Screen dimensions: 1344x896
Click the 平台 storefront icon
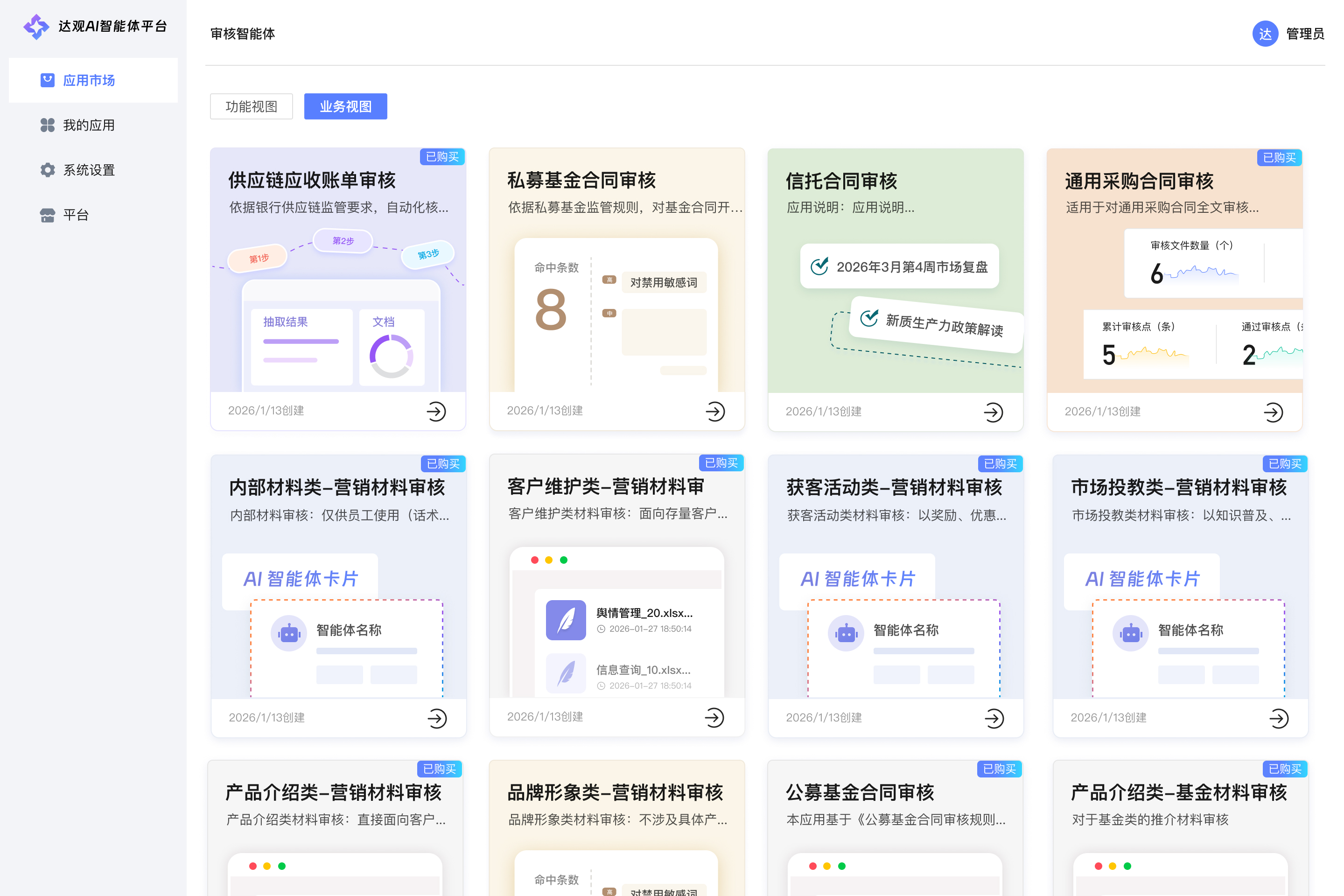pos(48,215)
